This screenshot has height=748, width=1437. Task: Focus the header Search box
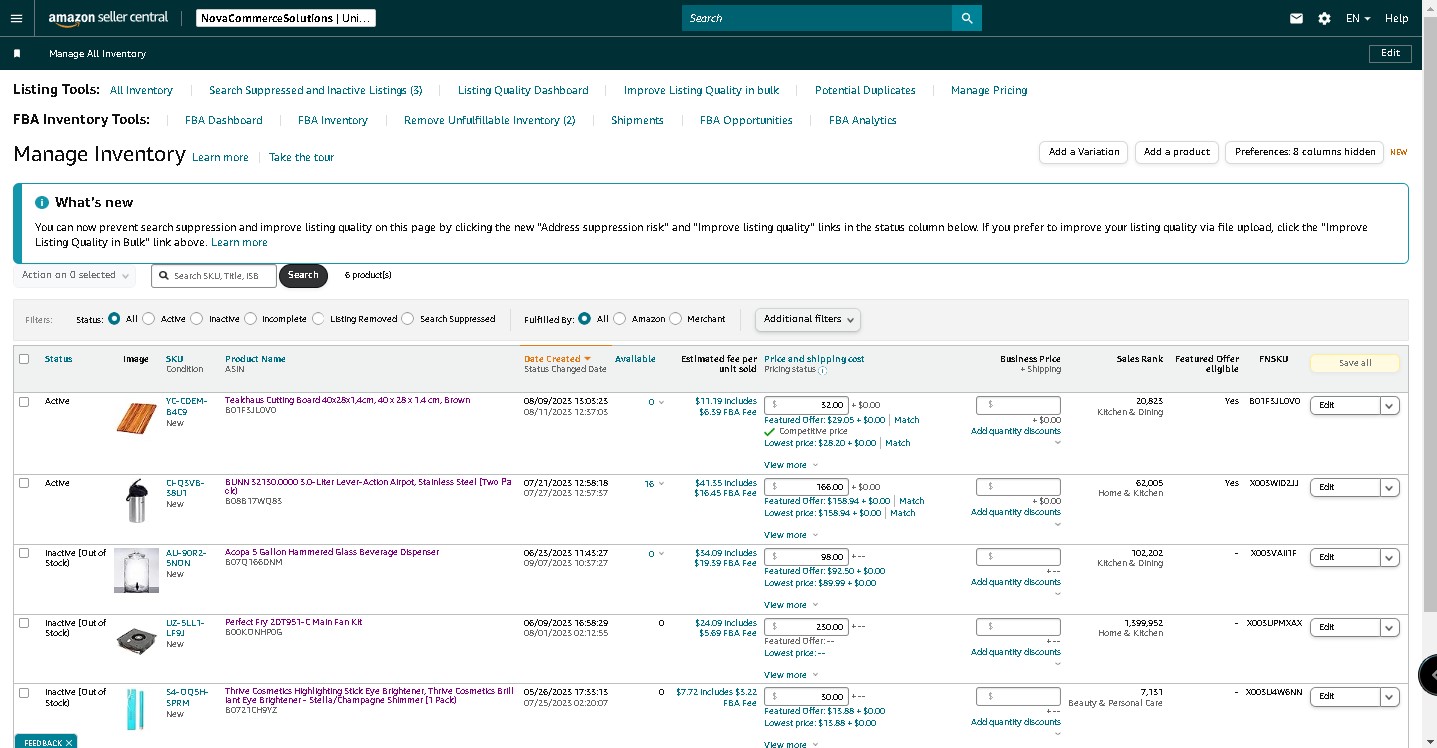click(817, 18)
